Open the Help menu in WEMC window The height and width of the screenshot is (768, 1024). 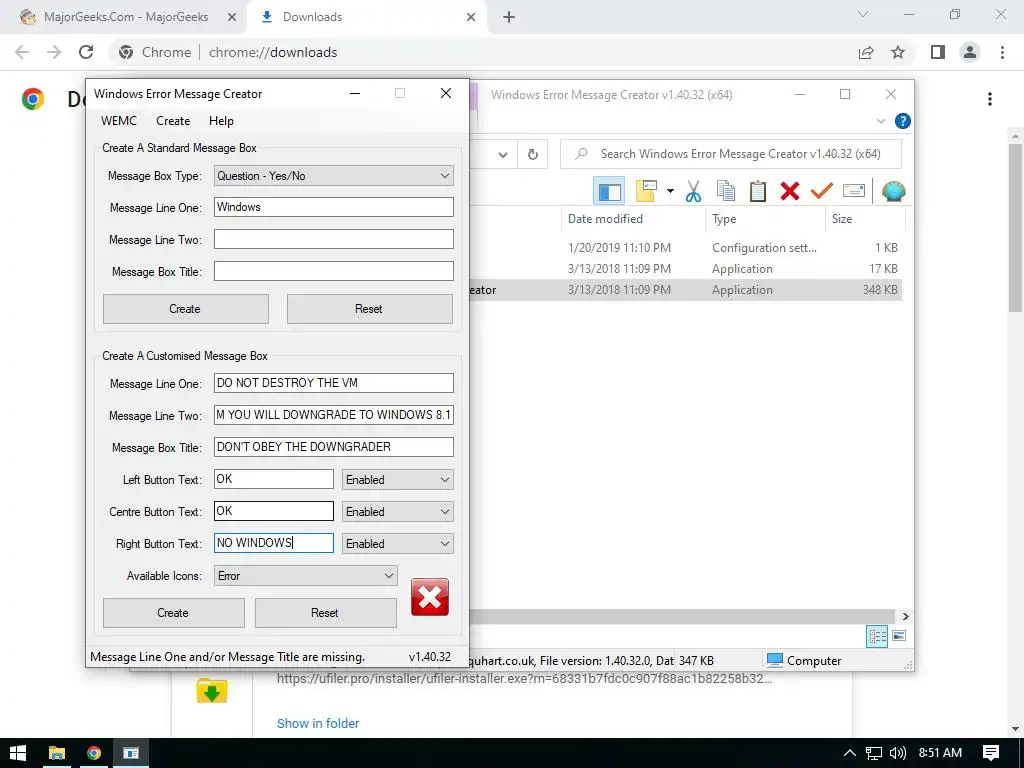coord(221,121)
